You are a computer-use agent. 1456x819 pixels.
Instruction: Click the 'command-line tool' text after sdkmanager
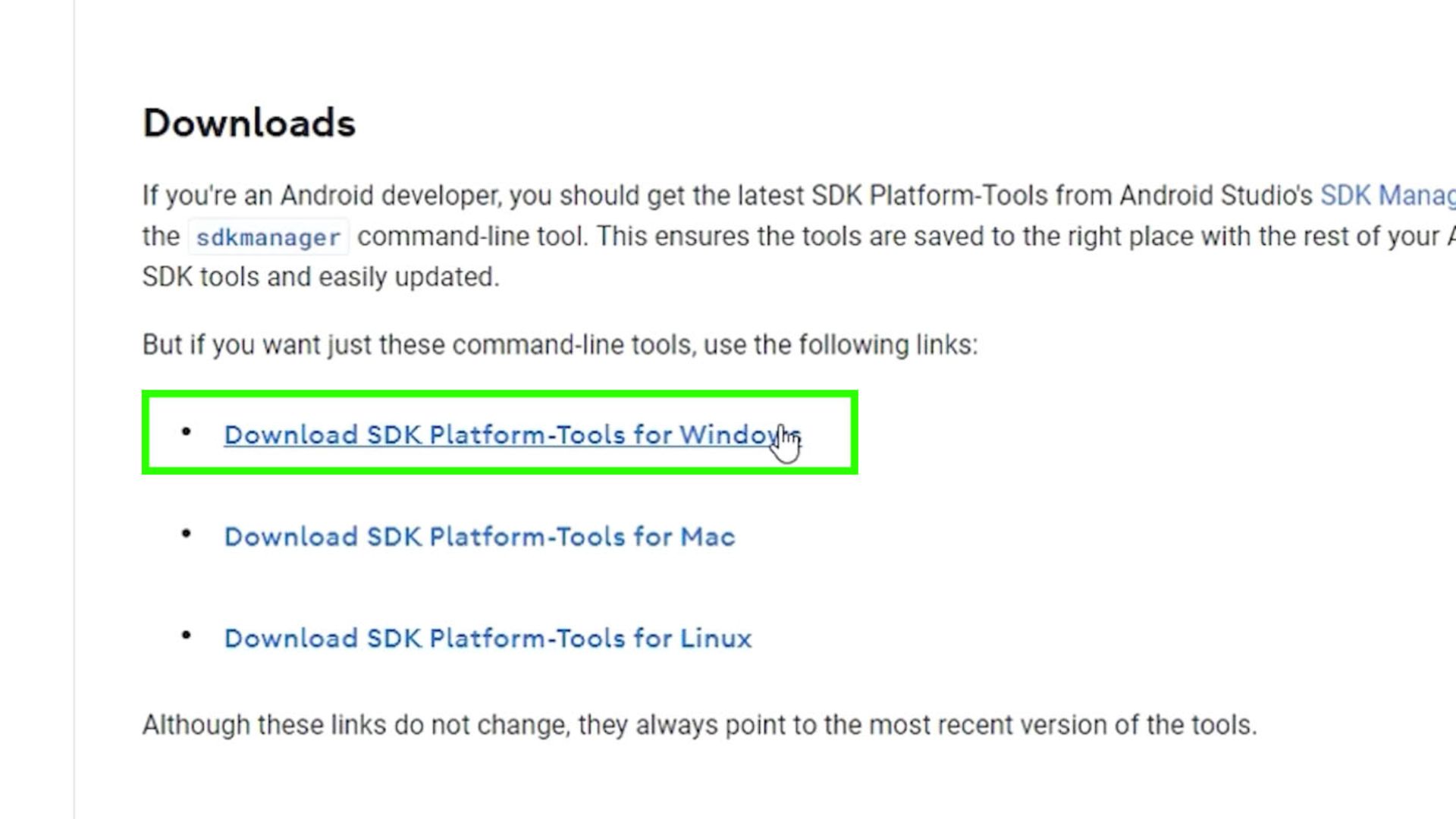pyautogui.click(x=472, y=237)
